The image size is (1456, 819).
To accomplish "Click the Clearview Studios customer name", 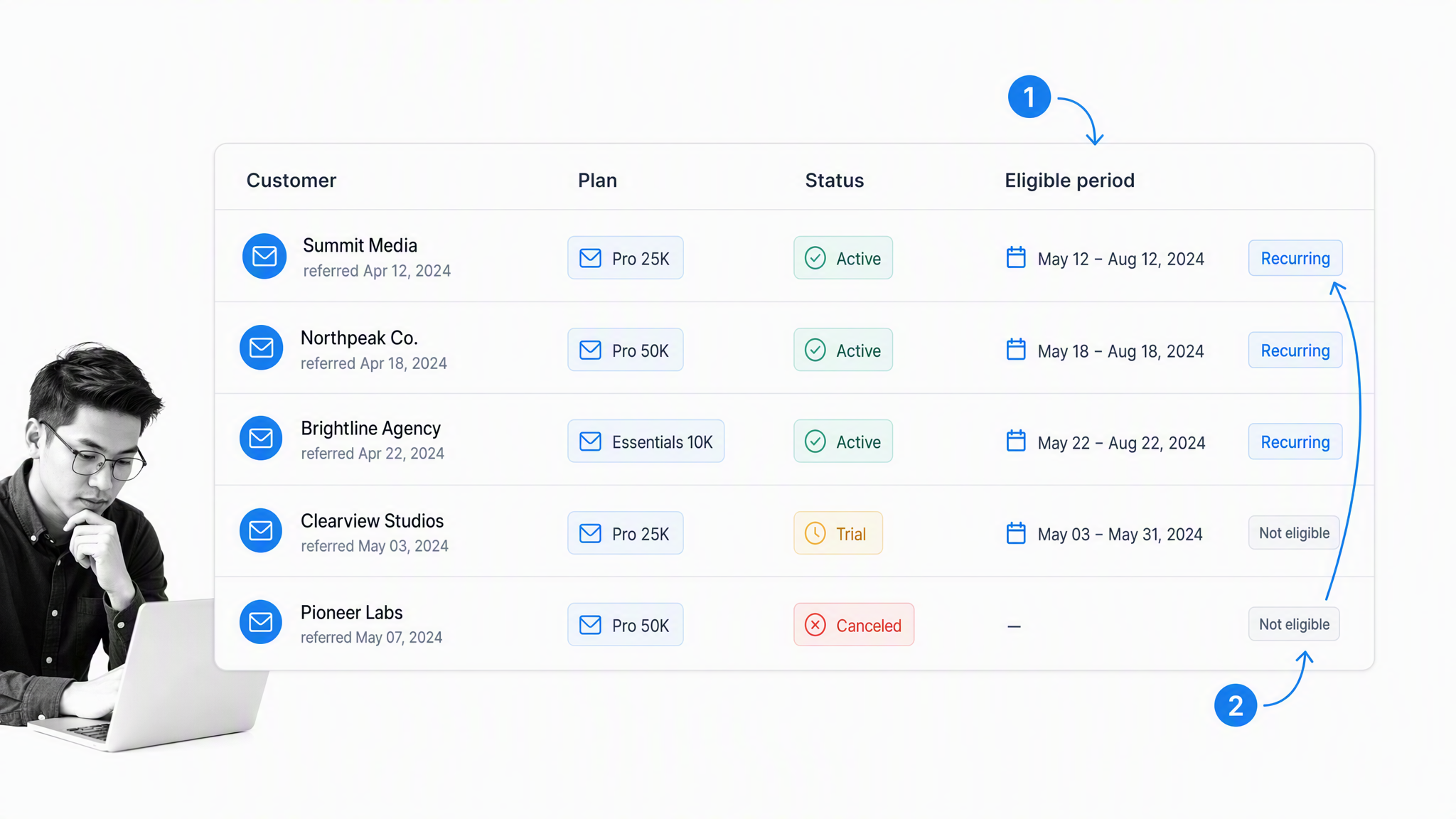I will click(372, 520).
